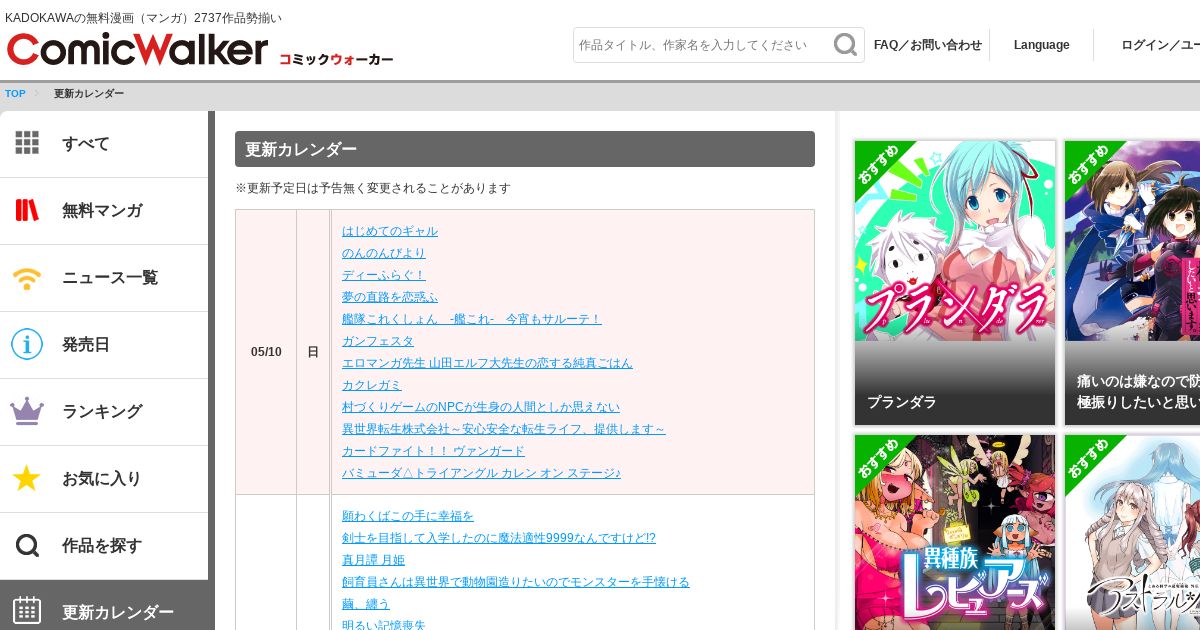The image size is (1200, 630).
Task: Click the grid icon beside すべて
Action: pyautogui.click(x=27, y=143)
